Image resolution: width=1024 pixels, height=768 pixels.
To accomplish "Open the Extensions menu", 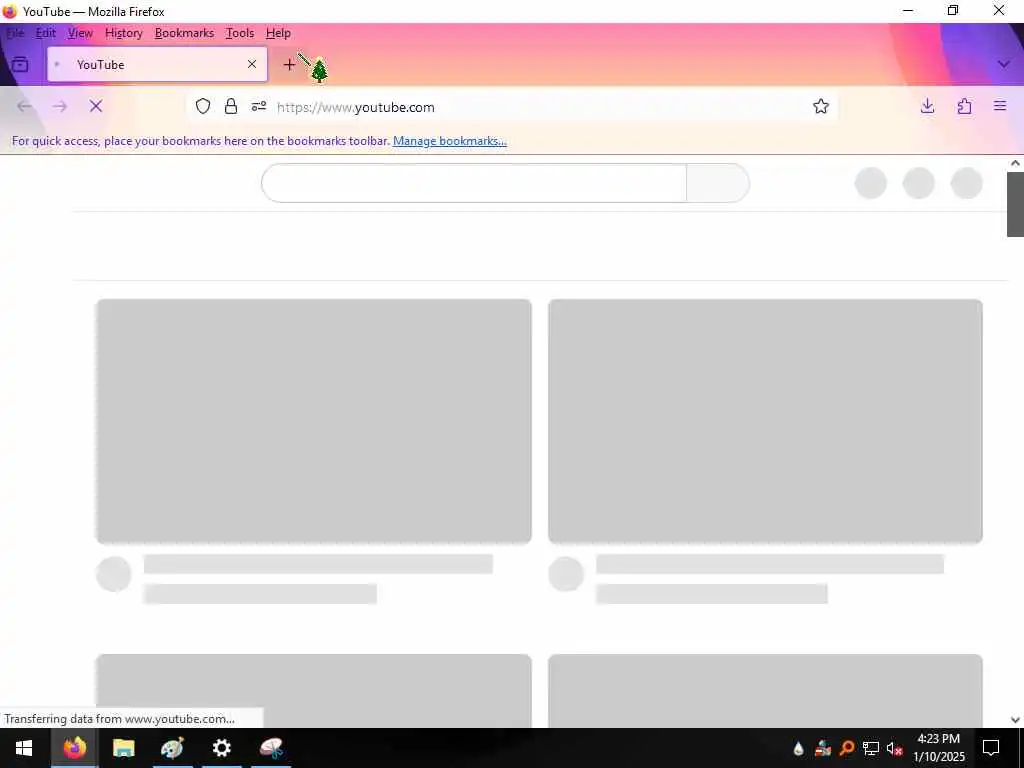I will pyautogui.click(x=965, y=106).
